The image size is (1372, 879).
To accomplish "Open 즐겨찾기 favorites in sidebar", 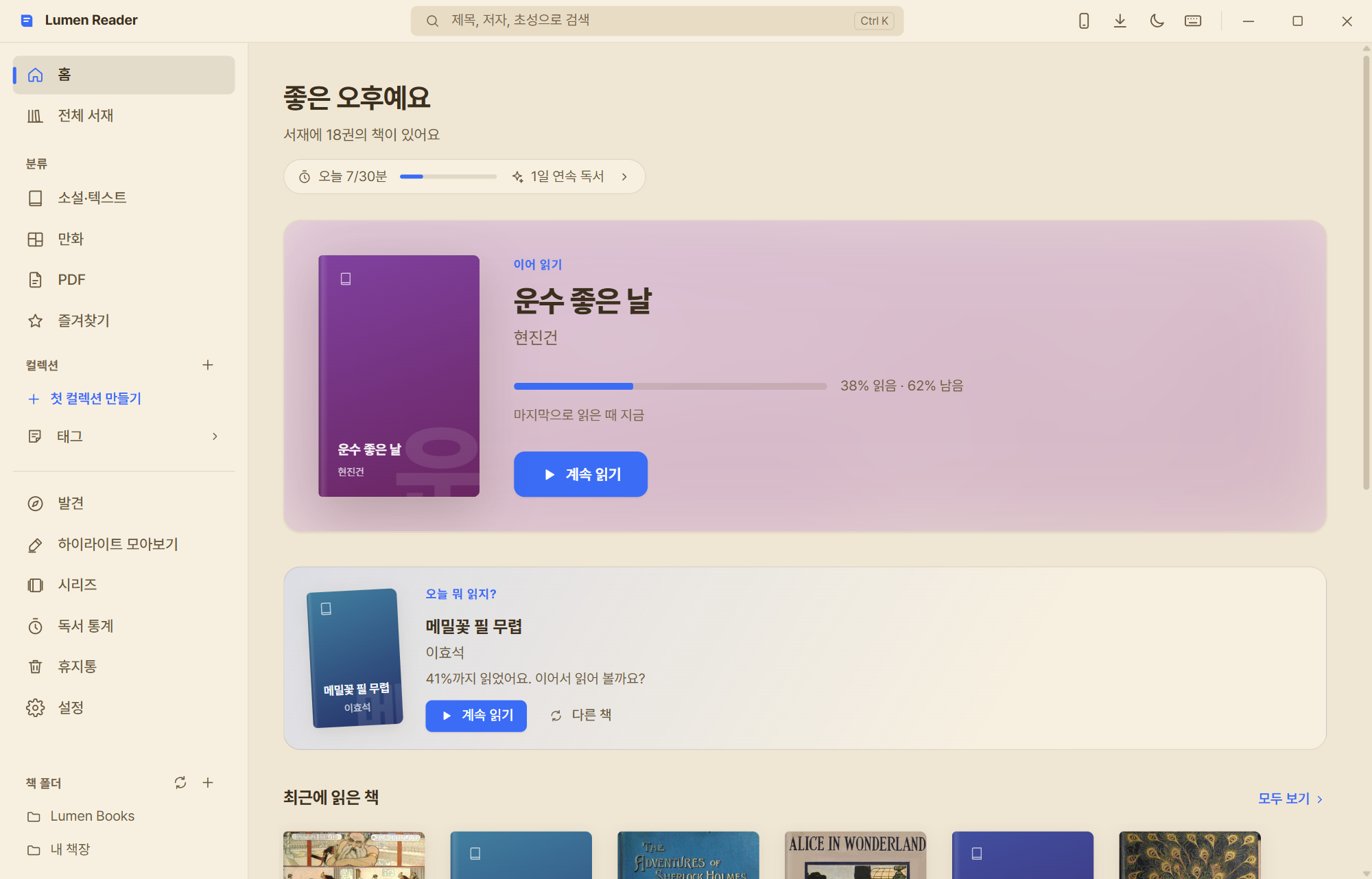I will 123,320.
